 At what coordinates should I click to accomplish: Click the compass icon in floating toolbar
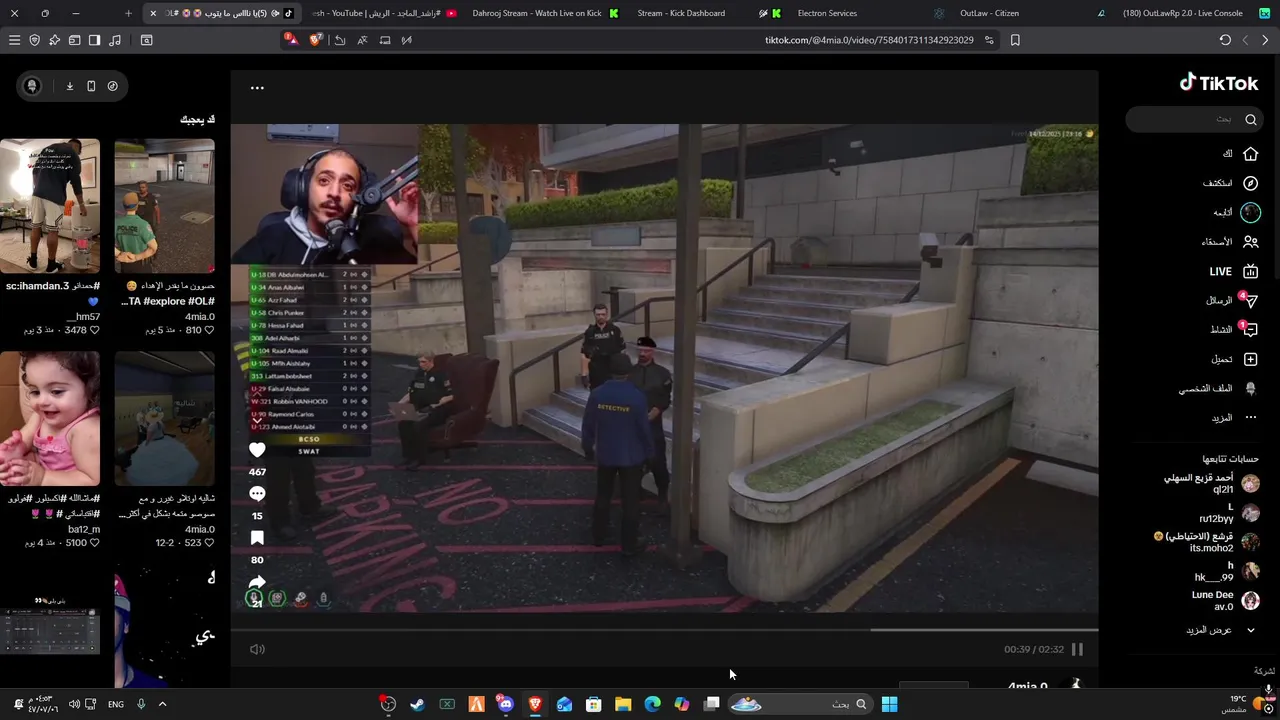click(x=112, y=86)
